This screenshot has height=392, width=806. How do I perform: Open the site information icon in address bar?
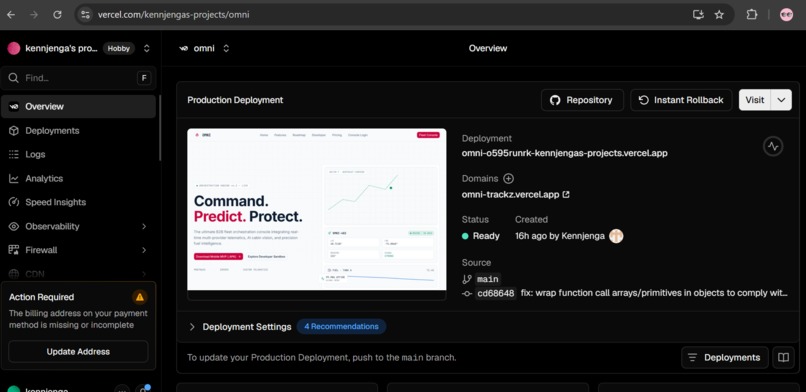click(x=85, y=15)
